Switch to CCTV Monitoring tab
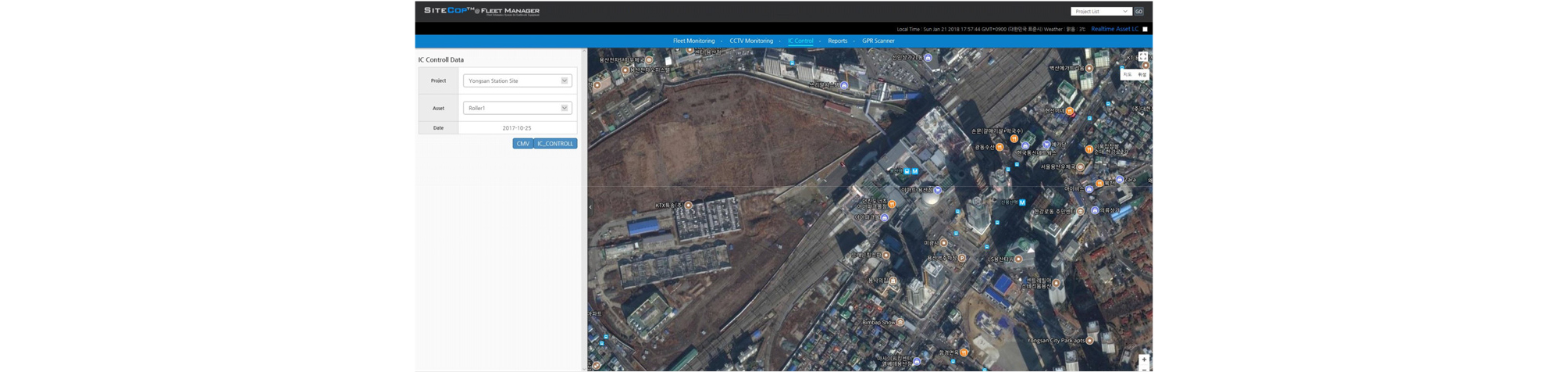Screen dimensions: 1568x372 tap(750, 41)
